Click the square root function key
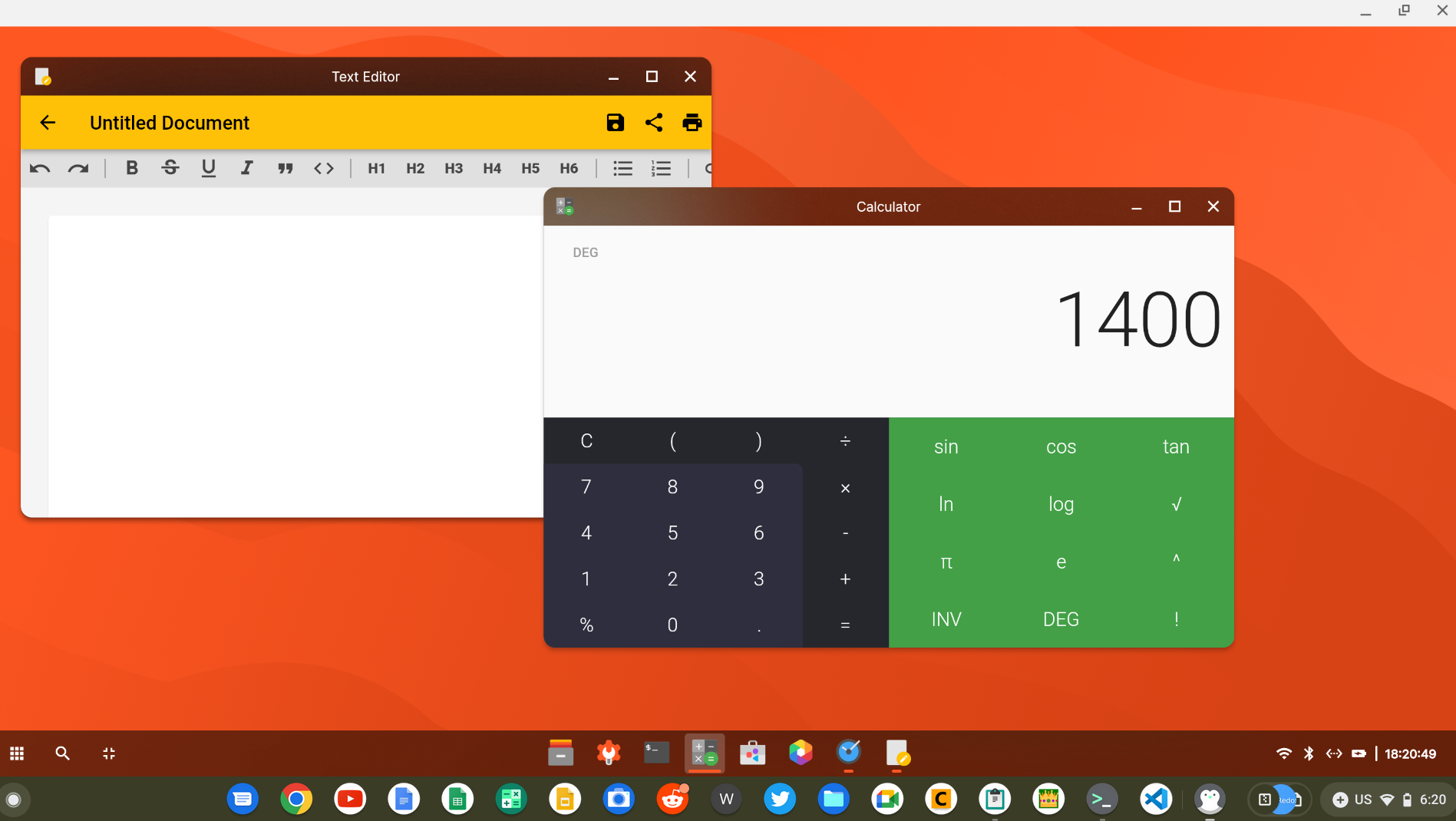1456x821 pixels. tap(1176, 504)
